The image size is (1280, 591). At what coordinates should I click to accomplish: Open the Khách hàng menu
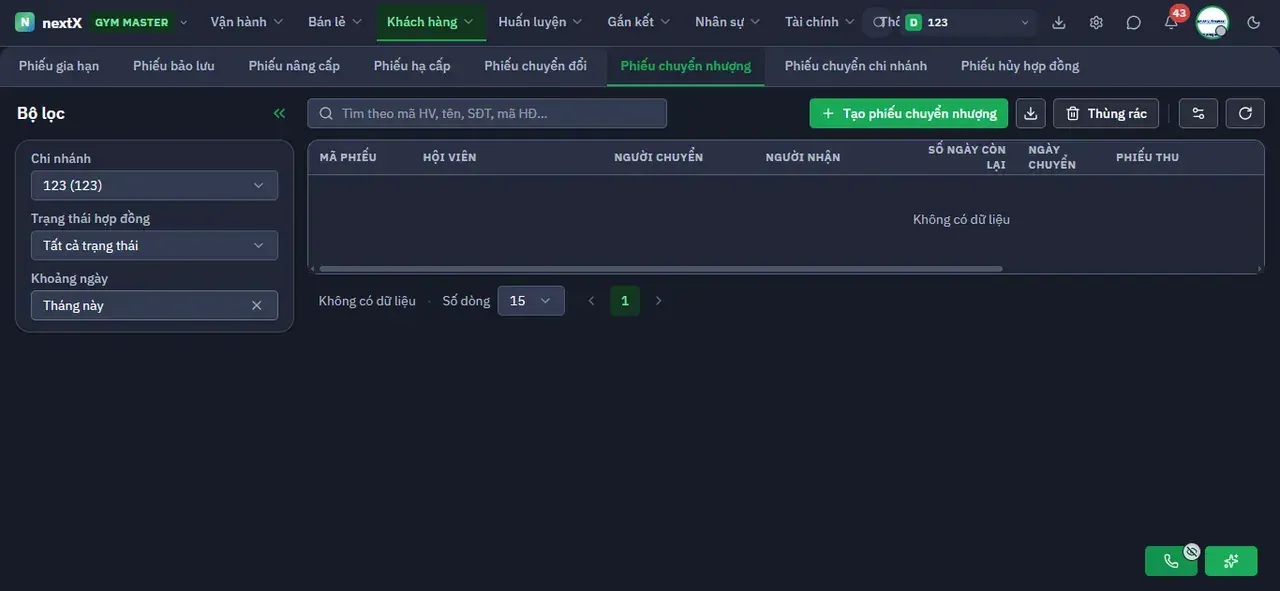pyautogui.click(x=431, y=22)
